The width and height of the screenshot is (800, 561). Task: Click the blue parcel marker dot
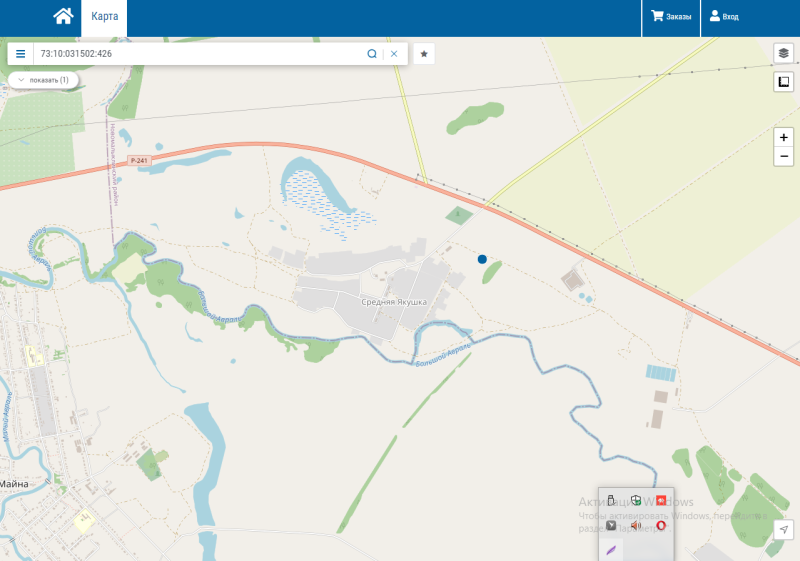point(482,259)
